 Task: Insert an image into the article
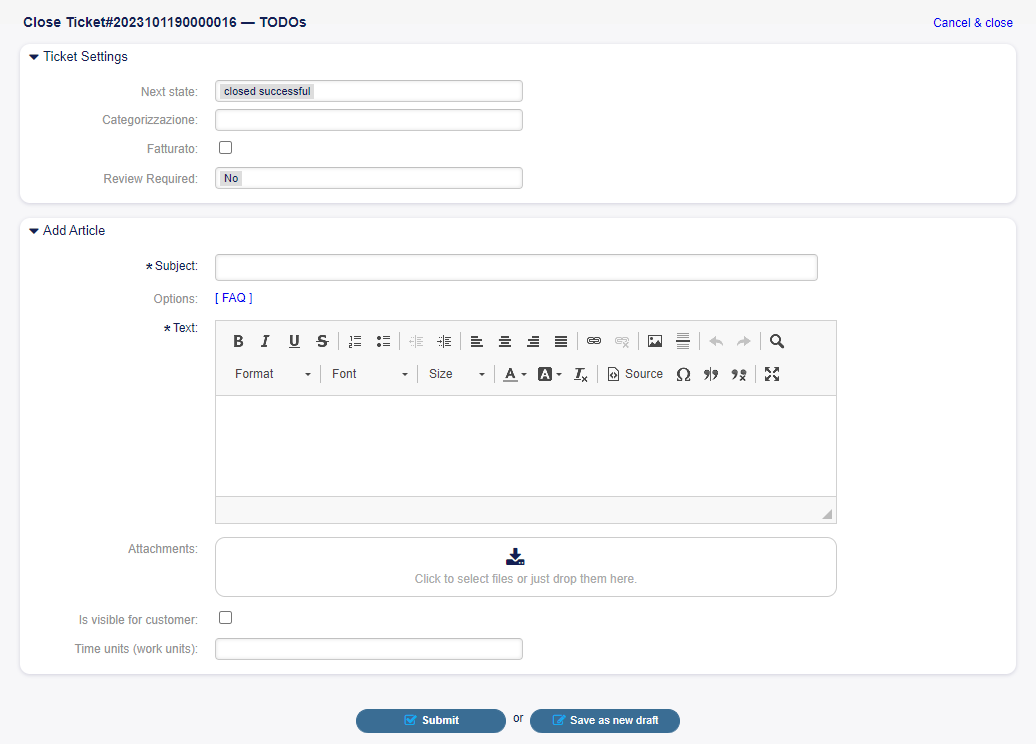click(655, 341)
